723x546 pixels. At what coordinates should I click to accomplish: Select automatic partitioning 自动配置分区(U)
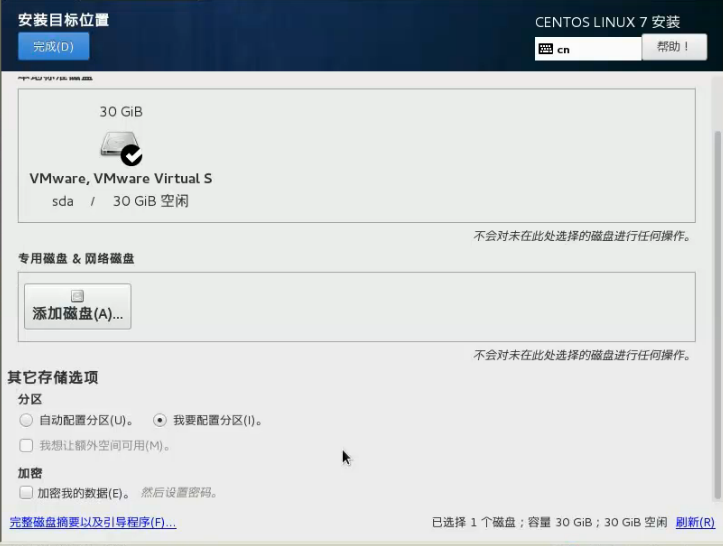77,420
